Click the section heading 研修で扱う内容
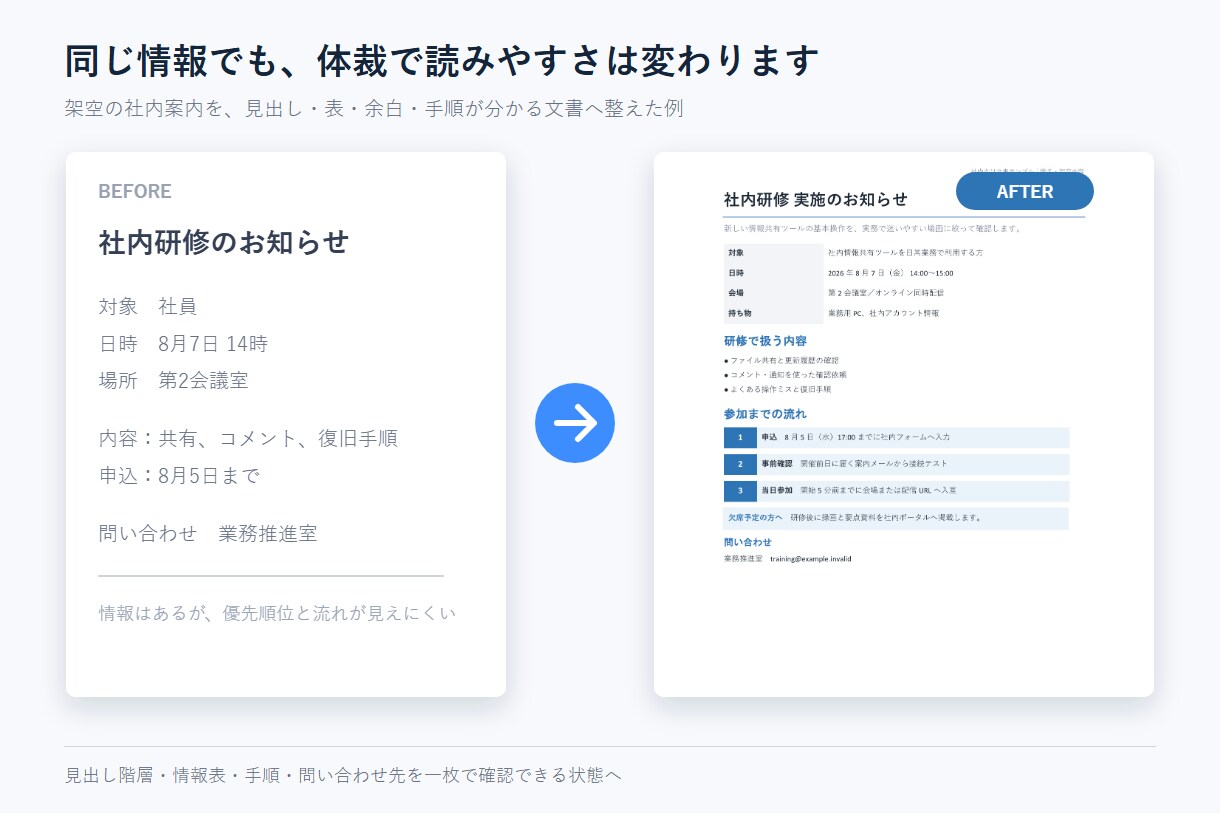This screenshot has height=813, width=1220. pyautogui.click(x=765, y=341)
